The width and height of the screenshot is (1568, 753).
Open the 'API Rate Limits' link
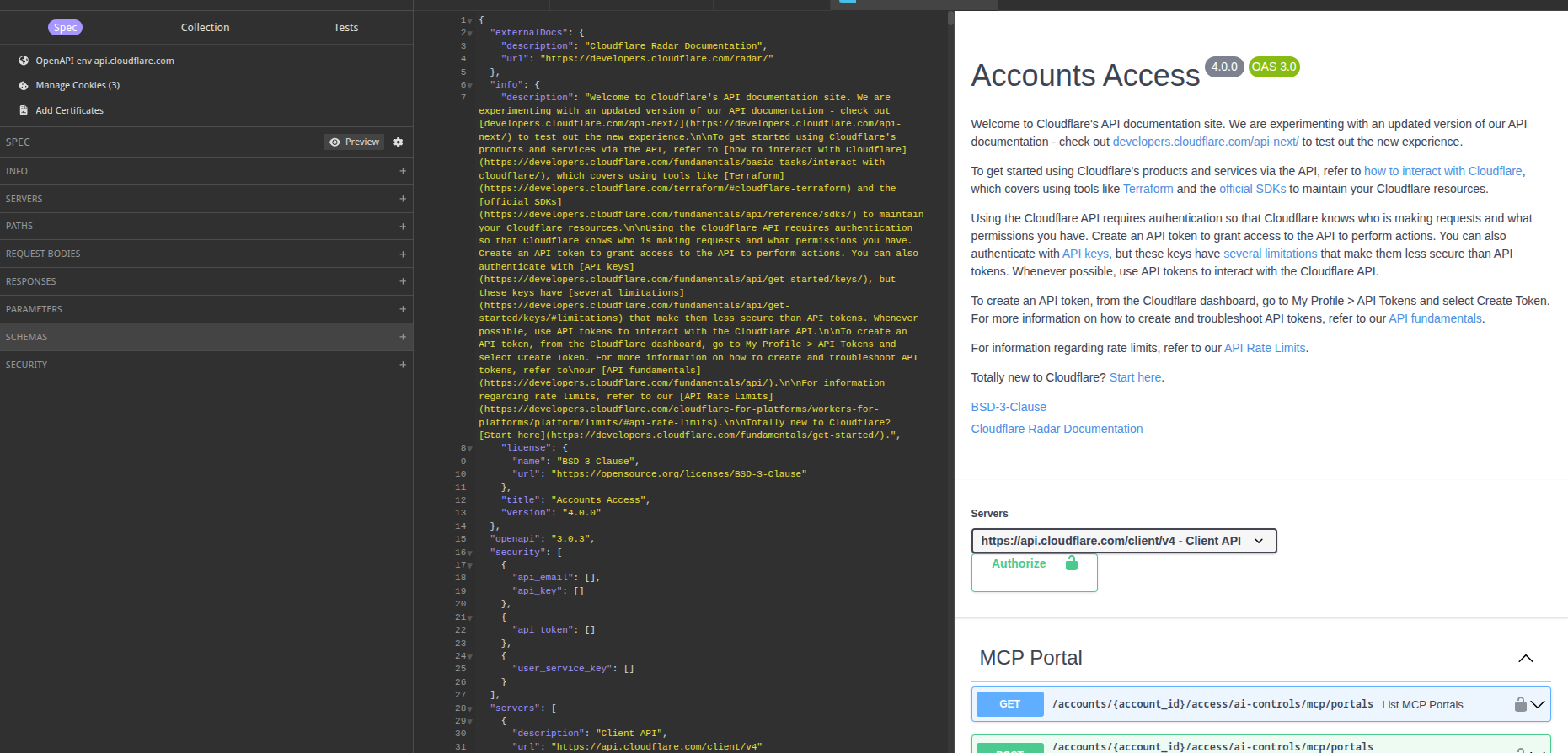click(1265, 348)
